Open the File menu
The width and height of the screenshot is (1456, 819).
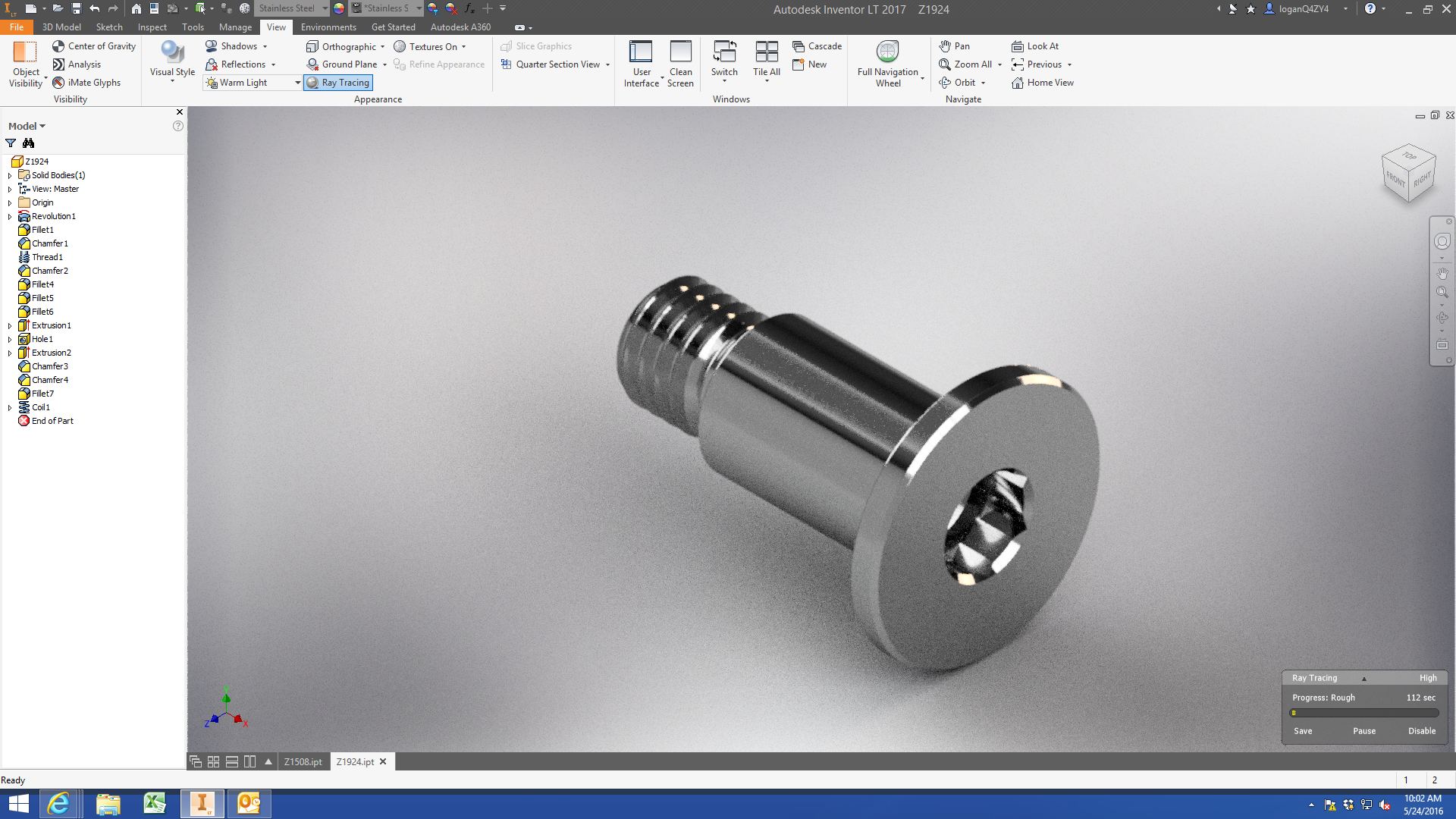point(17,27)
